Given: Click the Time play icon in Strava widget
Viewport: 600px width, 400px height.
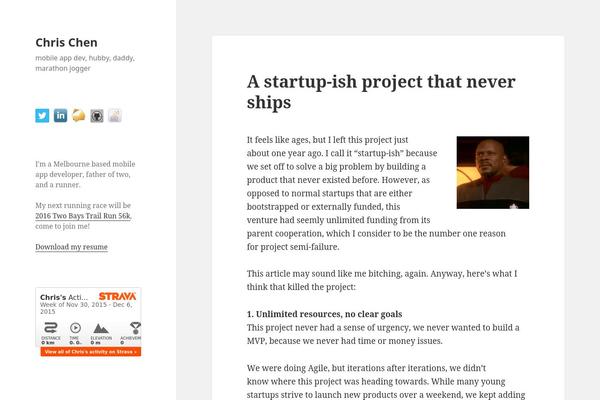Looking at the screenshot, I should pos(75,328).
